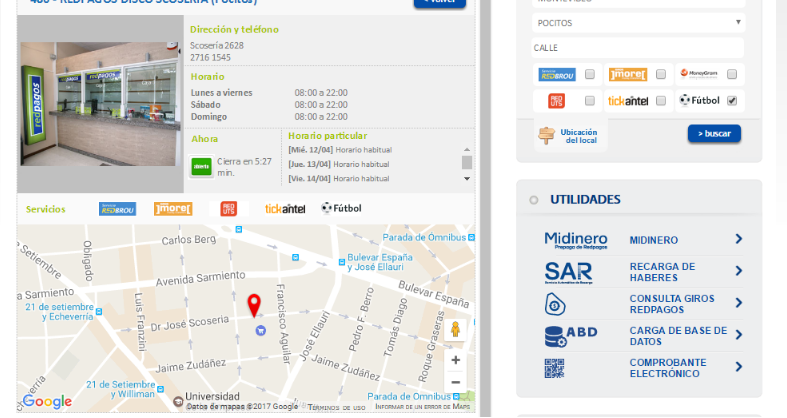Click the Fútbol icon in Servicios row
The image size is (787, 418).
click(341, 208)
